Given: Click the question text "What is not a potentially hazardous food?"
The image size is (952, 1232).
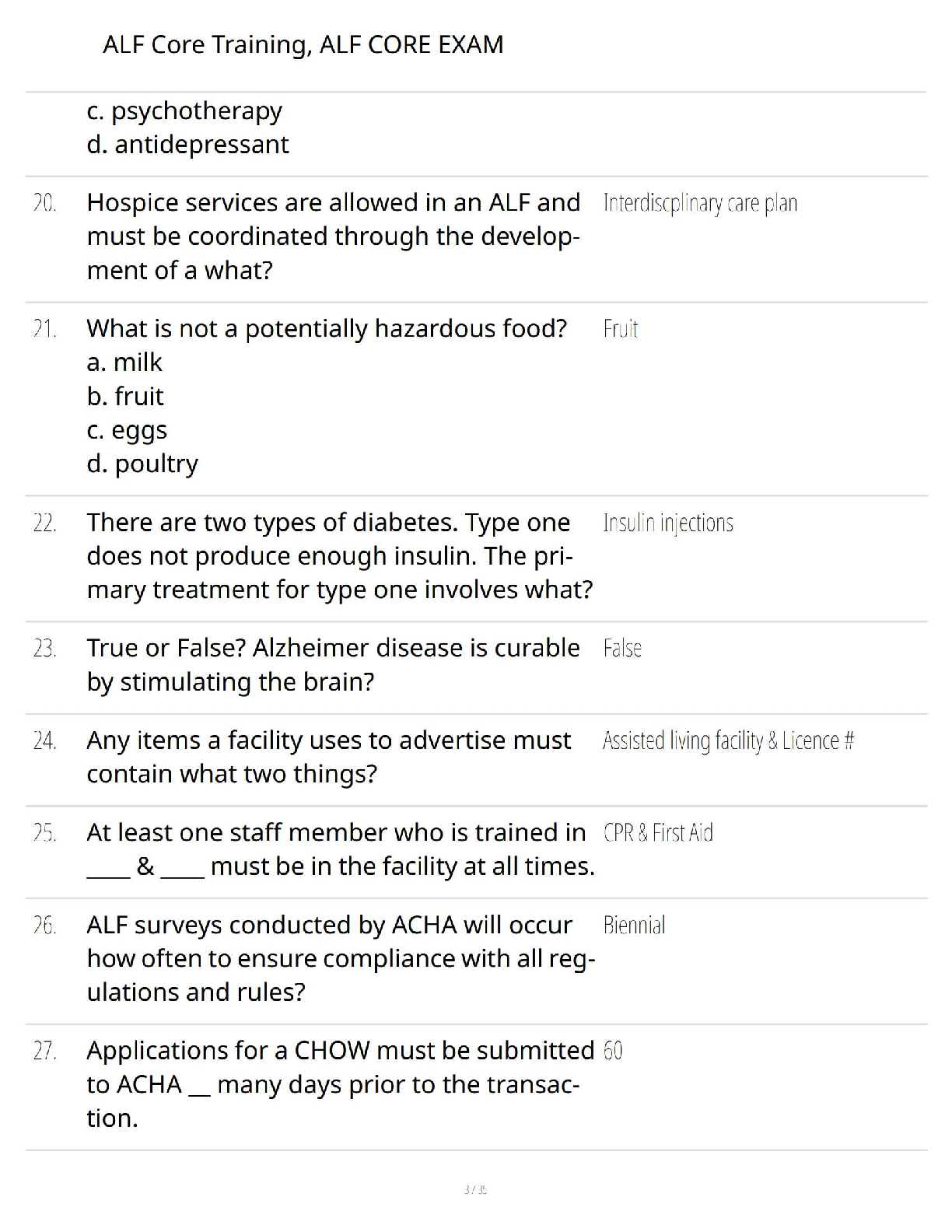Looking at the screenshot, I should click(327, 329).
